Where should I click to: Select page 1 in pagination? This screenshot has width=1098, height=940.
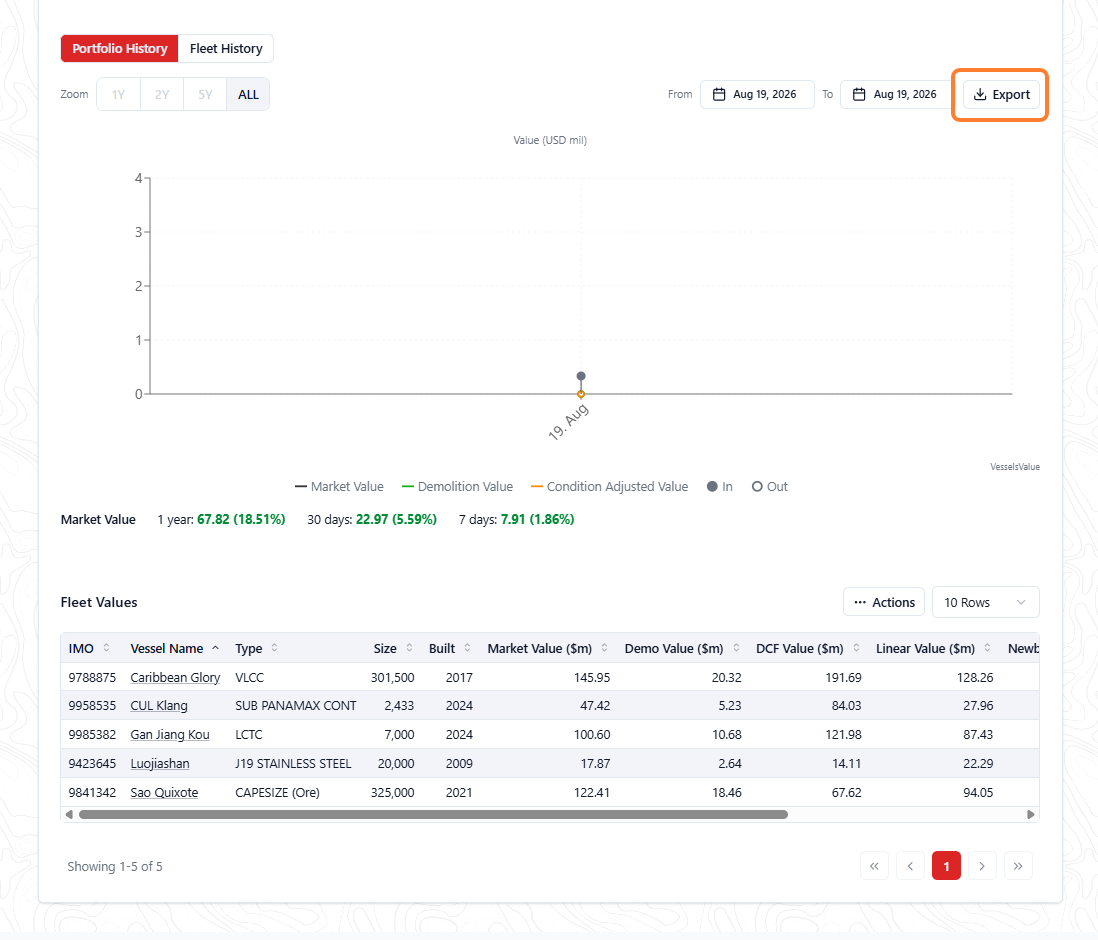[946, 866]
